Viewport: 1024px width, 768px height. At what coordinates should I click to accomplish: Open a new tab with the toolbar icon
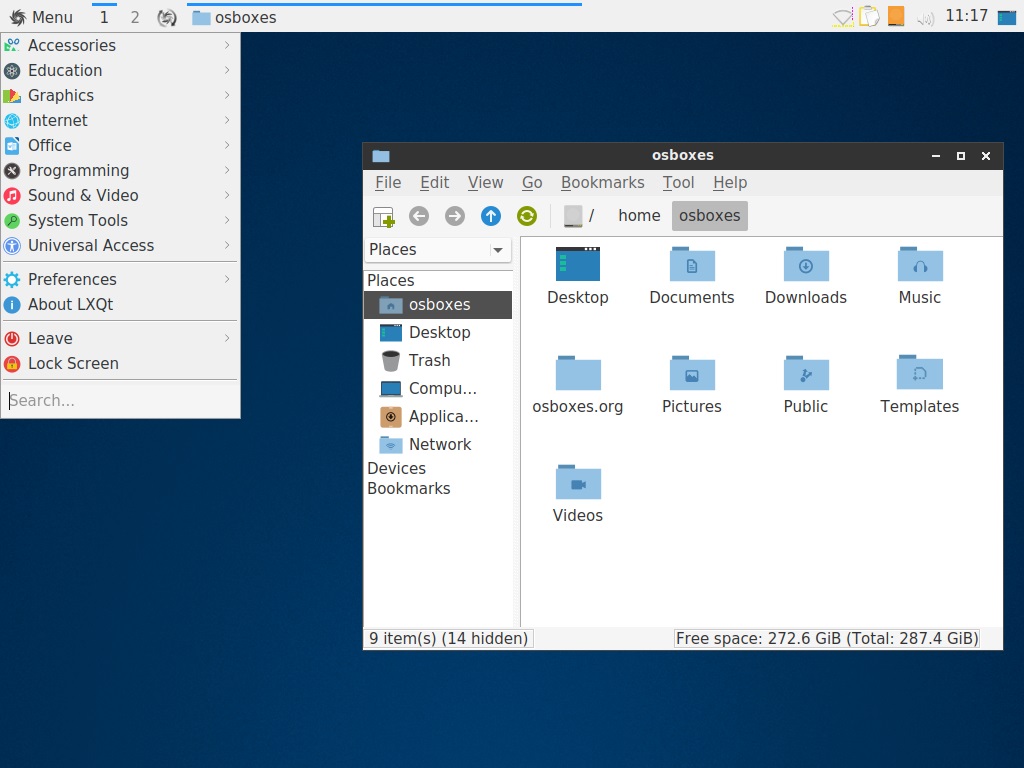383,216
